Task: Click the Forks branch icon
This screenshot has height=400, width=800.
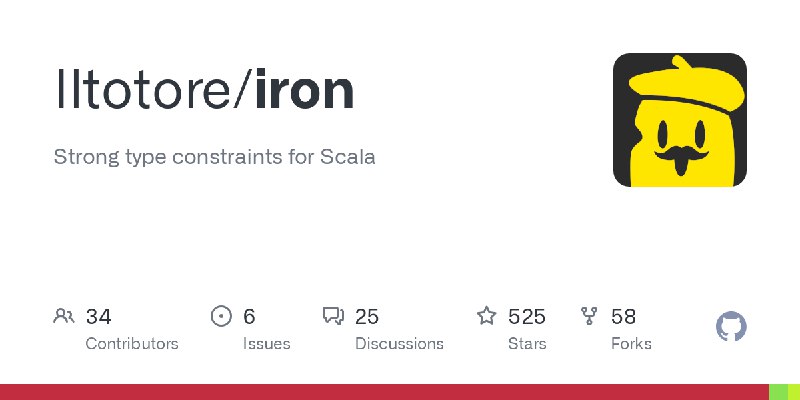Action: pyautogui.click(x=589, y=316)
